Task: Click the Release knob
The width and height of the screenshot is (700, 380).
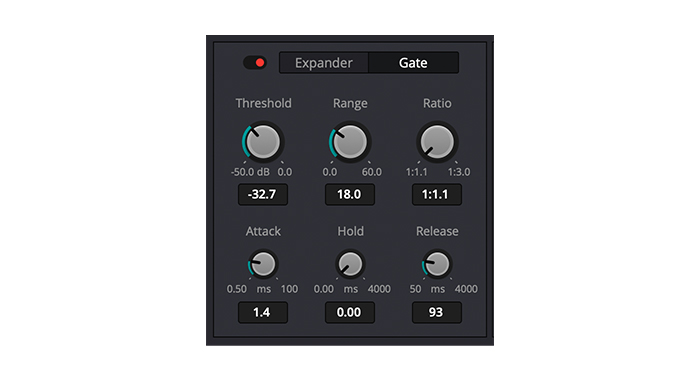Action: tap(437, 264)
